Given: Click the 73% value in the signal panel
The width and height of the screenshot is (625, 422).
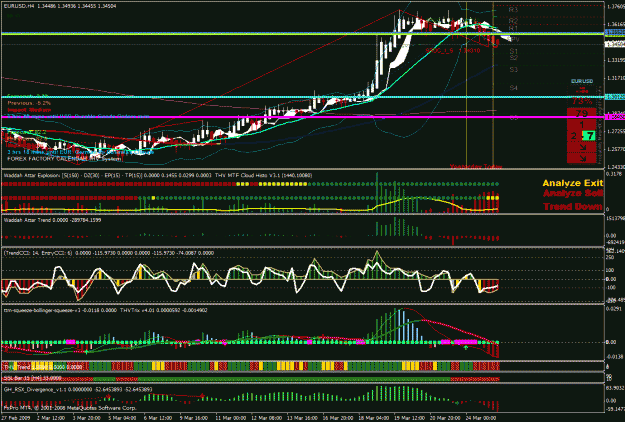Looking at the screenshot, I should [582, 101].
